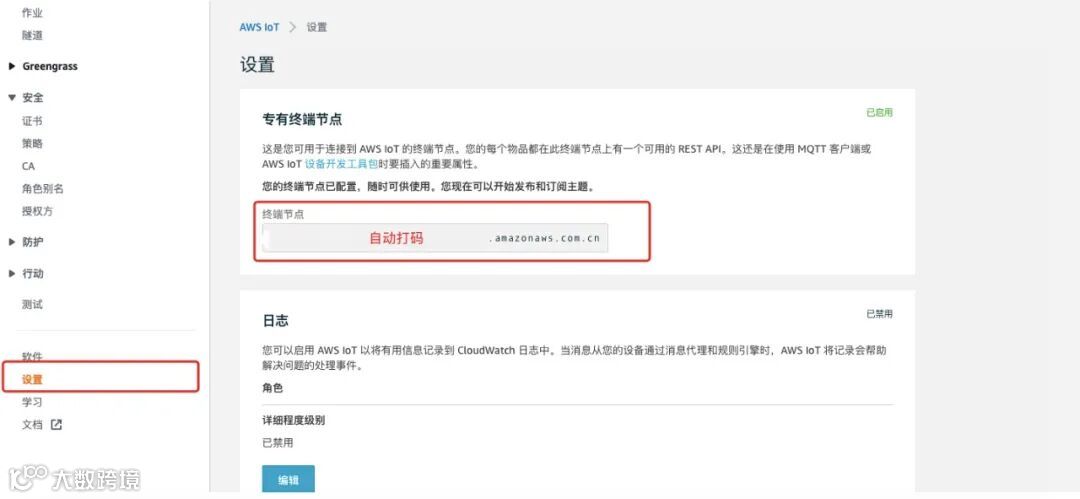Select the 设置 sidebar item
This screenshot has height=499, width=1080.
[32, 379]
